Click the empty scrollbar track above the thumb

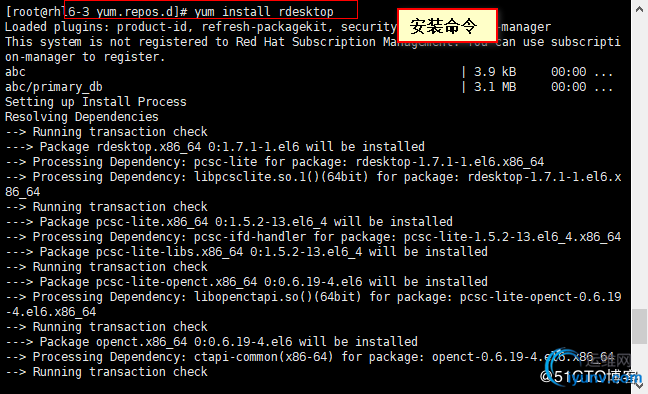pyautogui.click(x=639, y=163)
